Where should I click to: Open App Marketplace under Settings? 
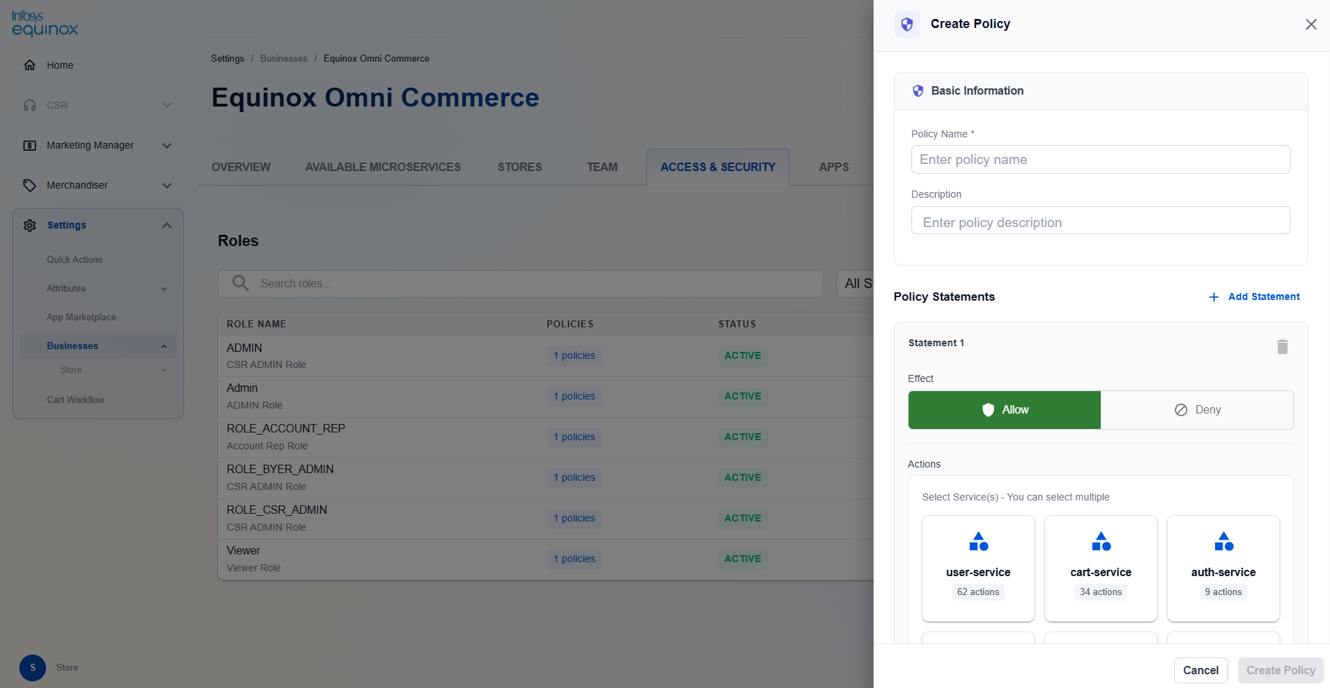[81, 317]
